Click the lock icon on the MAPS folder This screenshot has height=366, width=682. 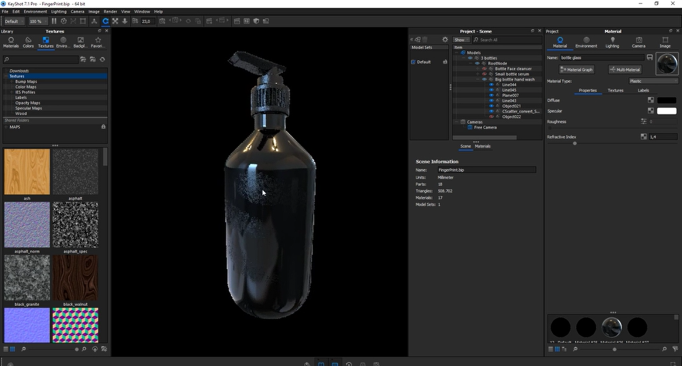click(103, 127)
